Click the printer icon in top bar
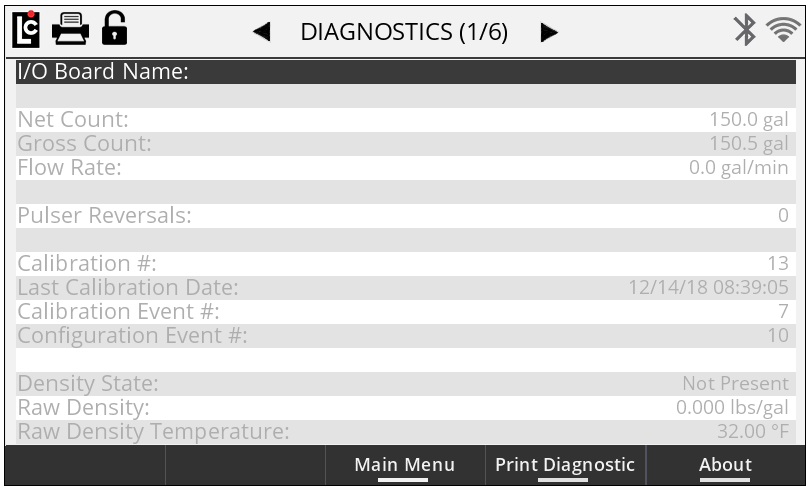The image size is (812, 492). tap(70, 30)
